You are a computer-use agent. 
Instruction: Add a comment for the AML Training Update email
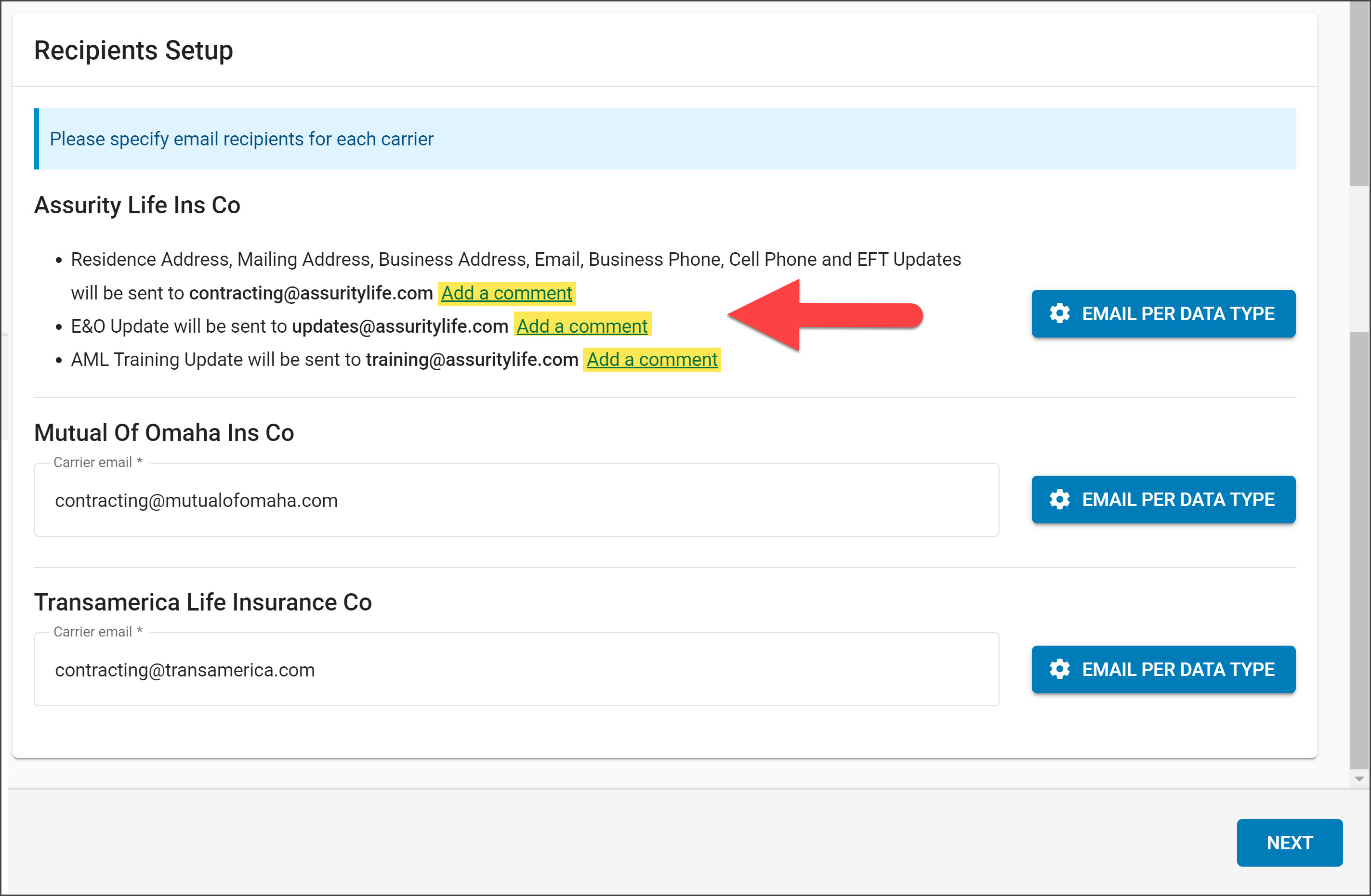tap(651, 359)
